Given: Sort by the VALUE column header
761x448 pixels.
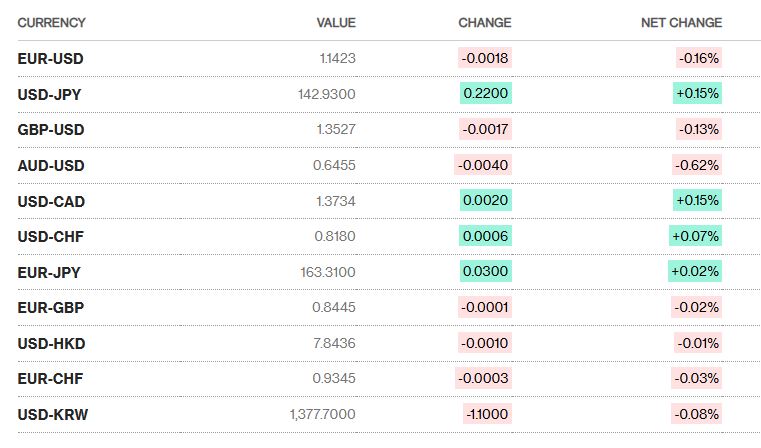Looking at the screenshot, I should 336,22.
